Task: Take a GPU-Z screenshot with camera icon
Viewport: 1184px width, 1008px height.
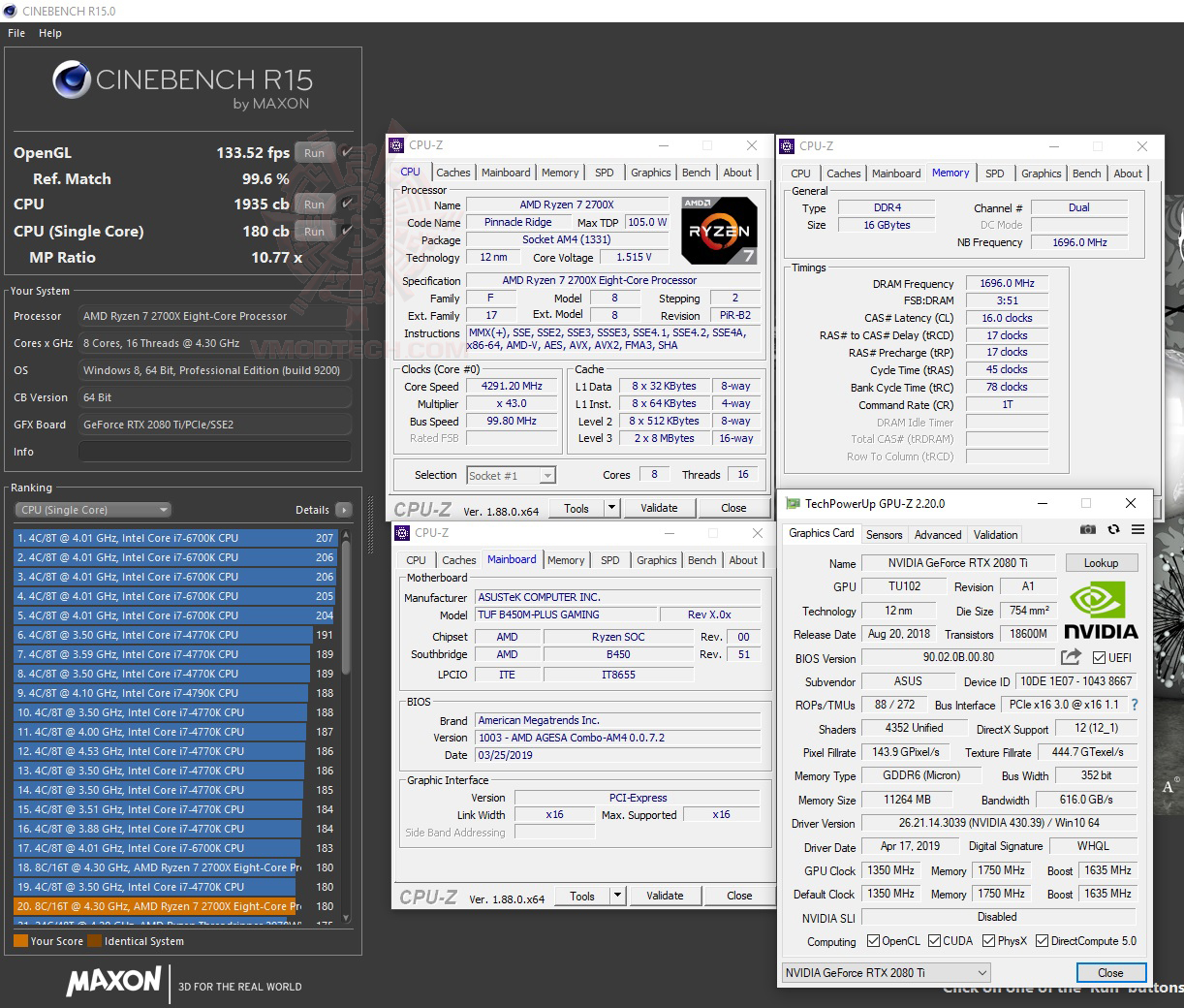Action: 1088,529
